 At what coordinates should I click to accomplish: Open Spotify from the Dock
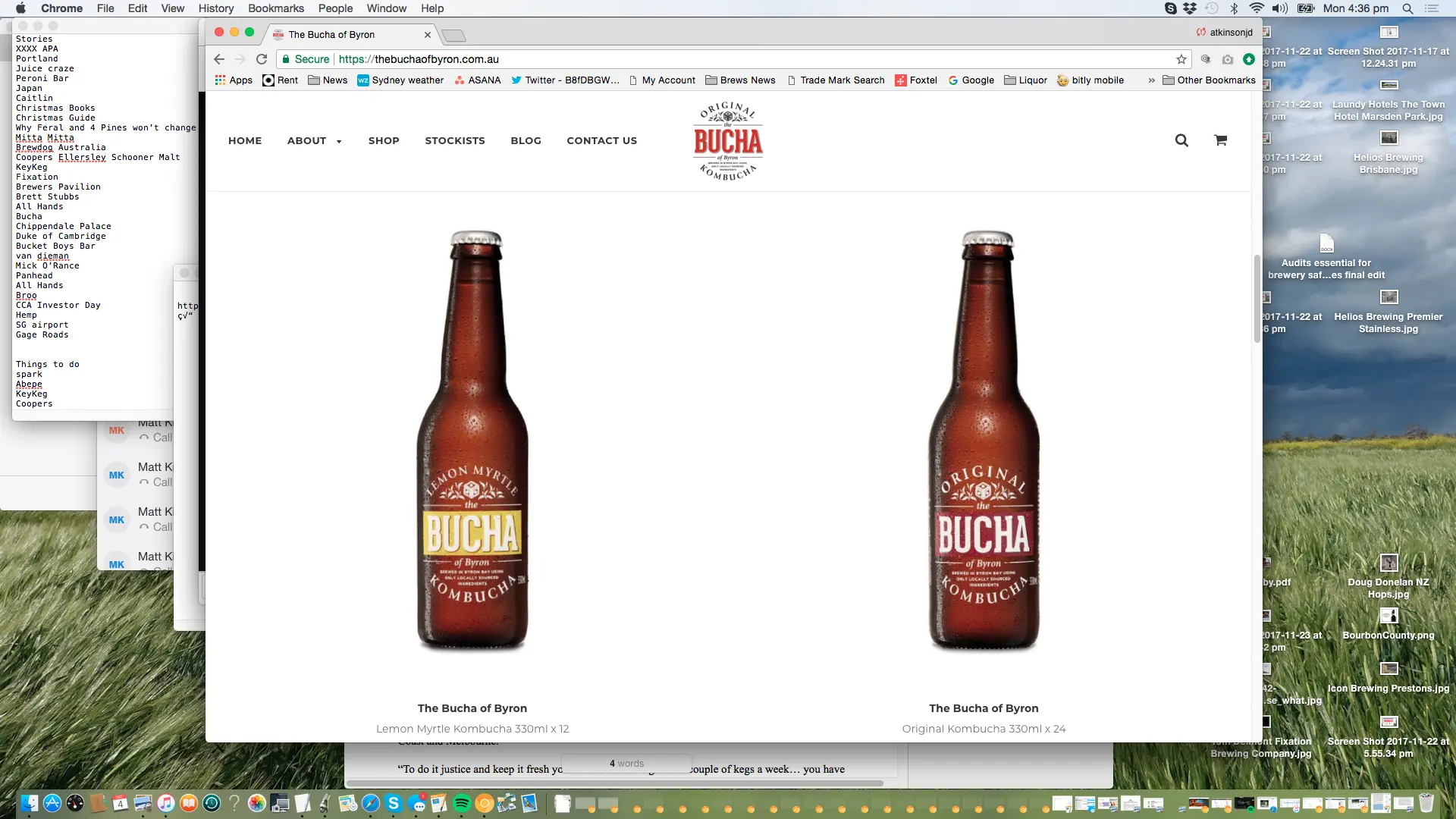click(x=461, y=803)
